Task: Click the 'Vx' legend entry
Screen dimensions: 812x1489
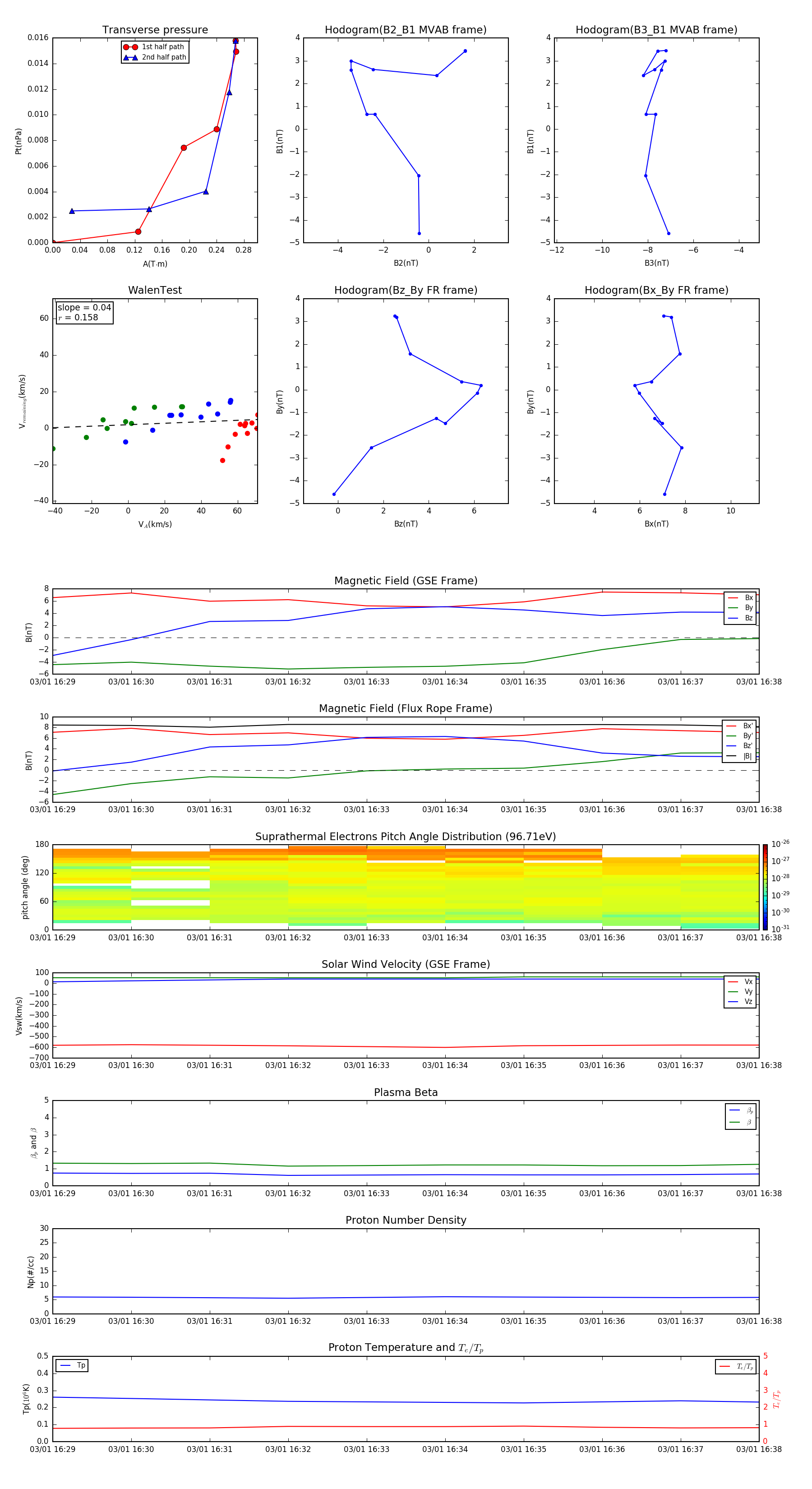Action: pyautogui.click(x=741, y=981)
